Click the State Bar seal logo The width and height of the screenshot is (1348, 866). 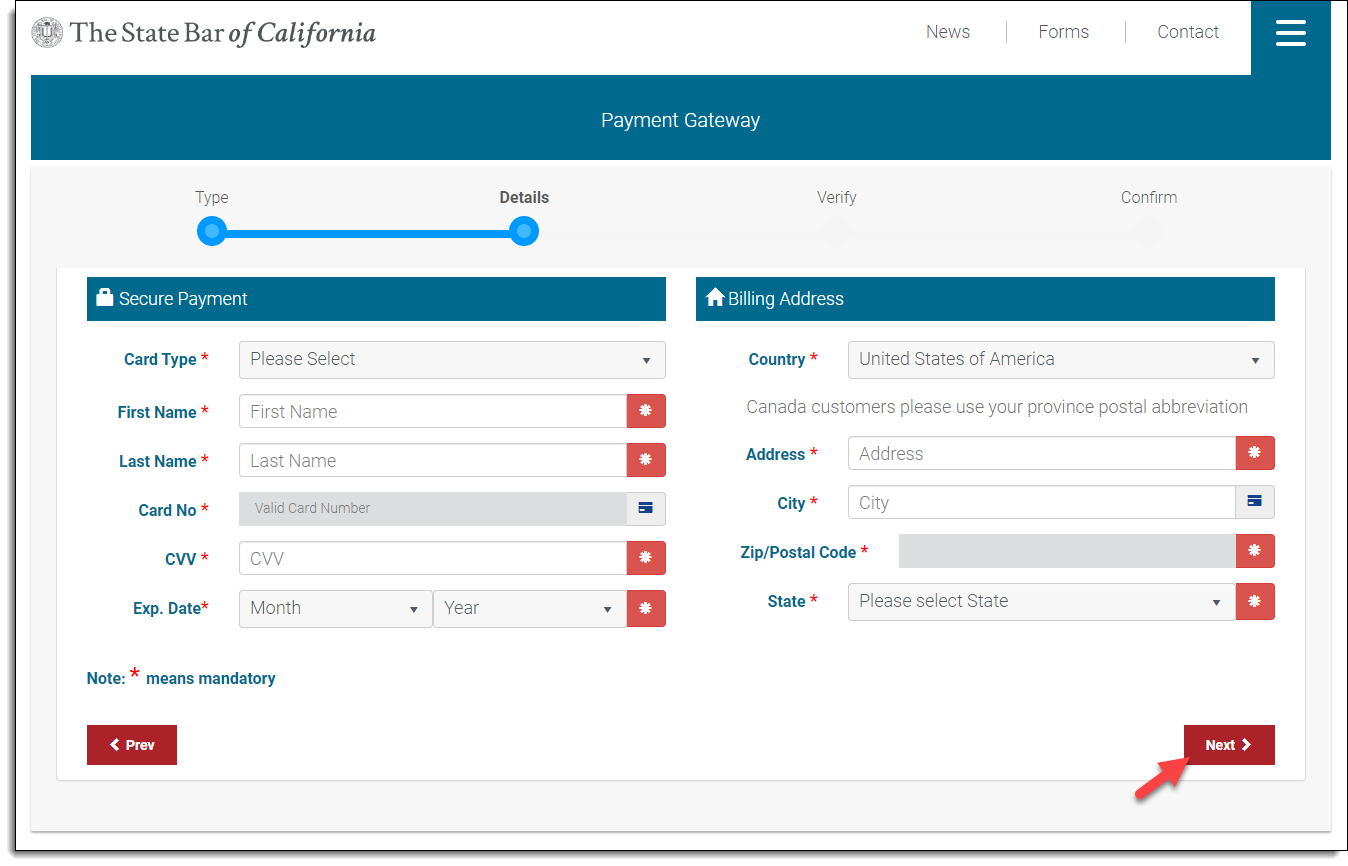pyautogui.click(x=47, y=33)
